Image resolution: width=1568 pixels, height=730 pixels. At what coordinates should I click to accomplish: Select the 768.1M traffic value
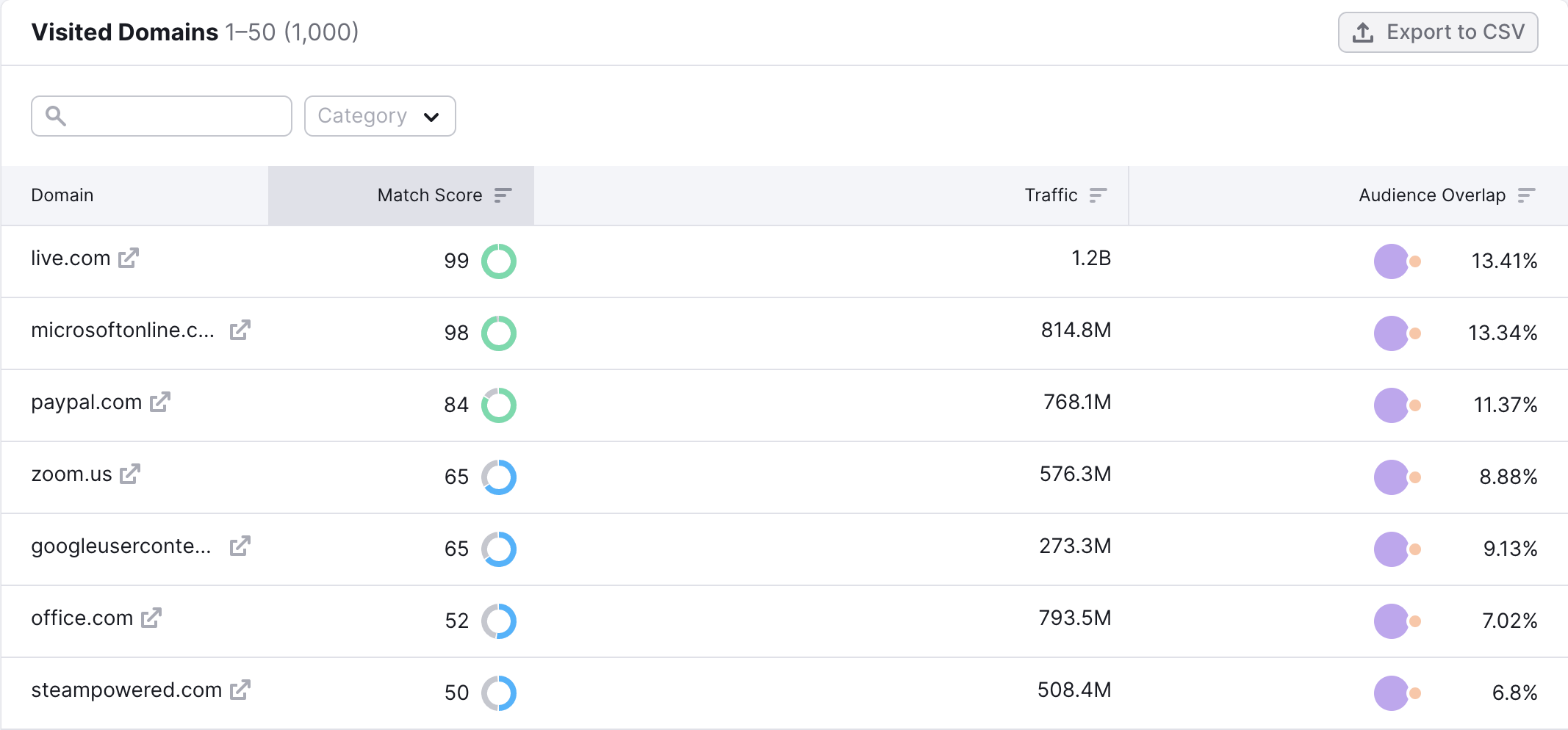pos(1077,402)
